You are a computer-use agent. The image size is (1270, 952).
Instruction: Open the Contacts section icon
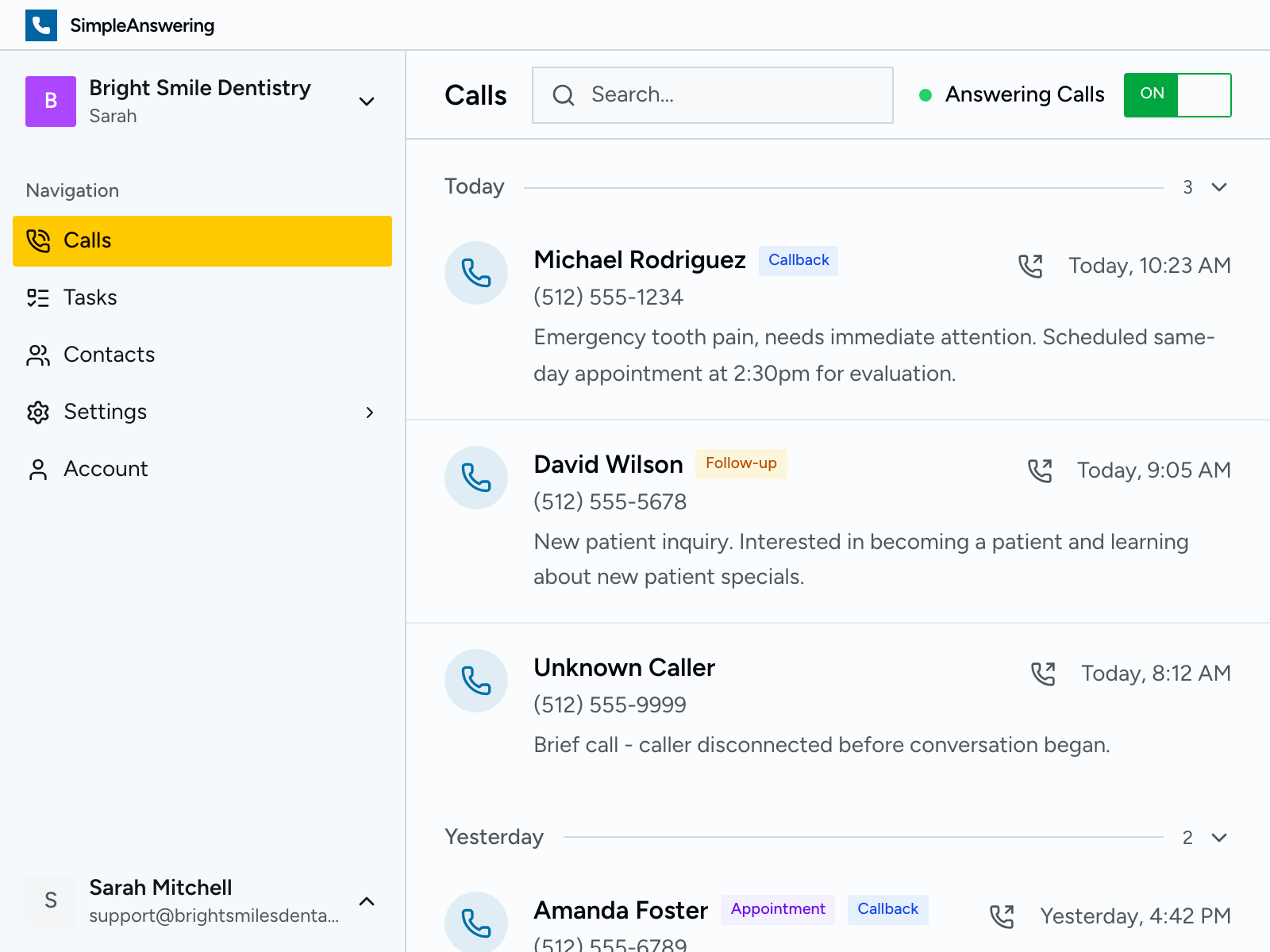point(37,355)
